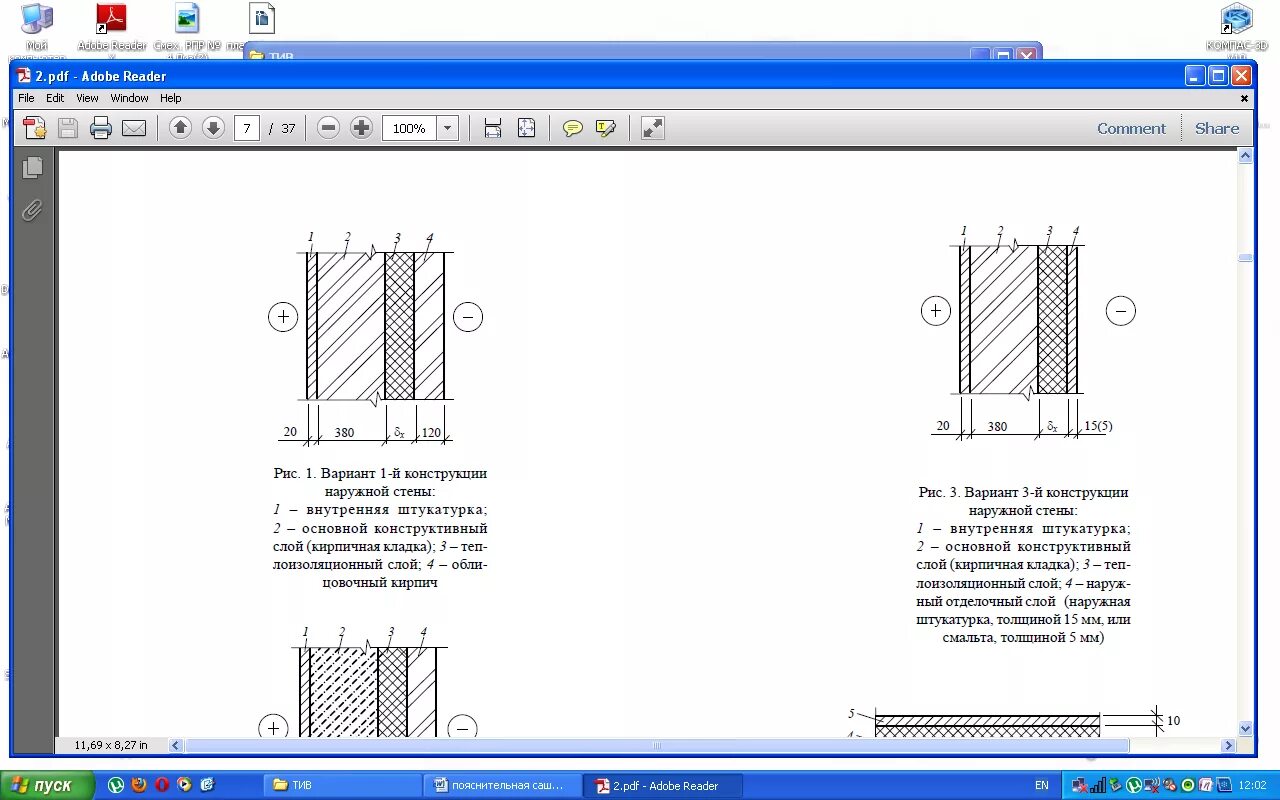This screenshot has width=1280, height=800.
Task: Launch Firefox from quick launch
Action: tap(139, 785)
